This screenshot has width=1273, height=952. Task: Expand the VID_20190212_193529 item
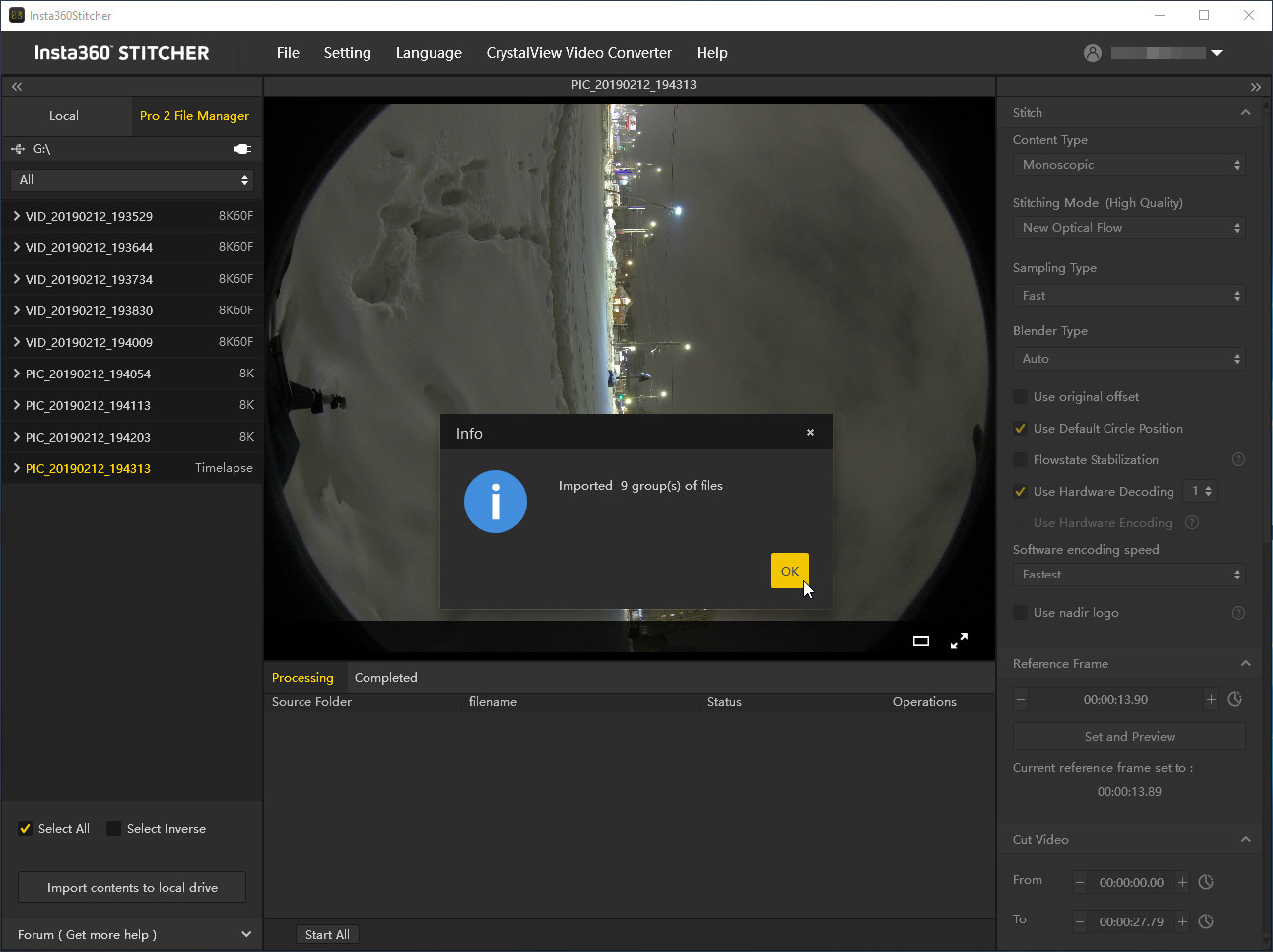pos(17,216)
